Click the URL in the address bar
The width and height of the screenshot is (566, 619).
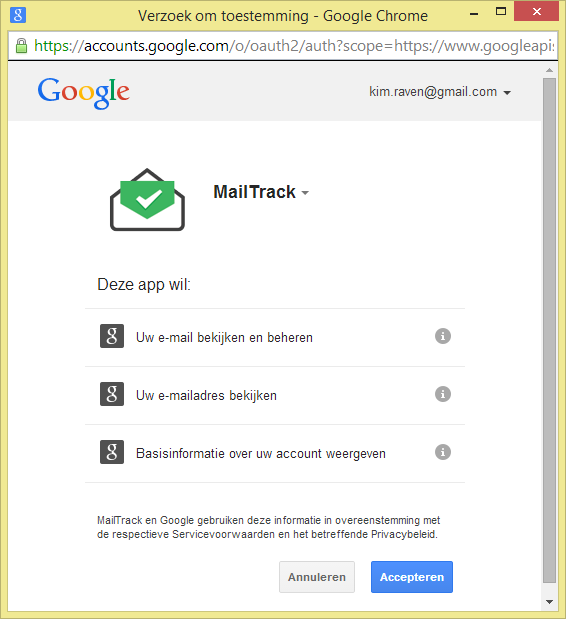[294, 46]
